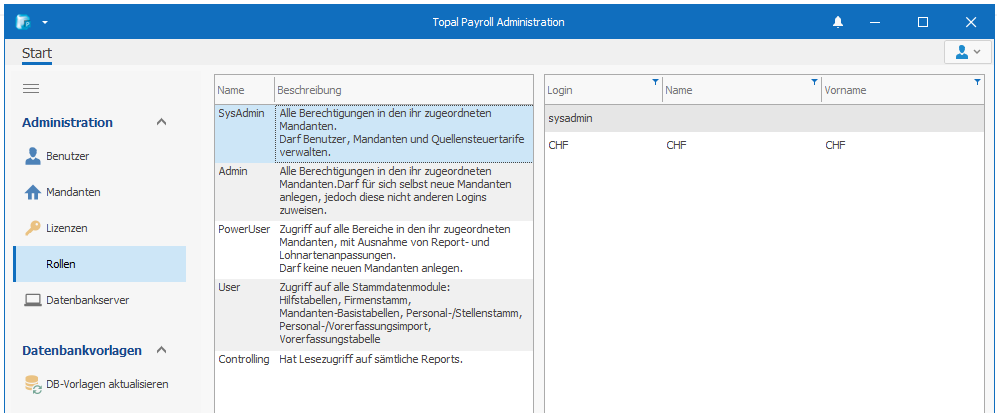Collapse the Datenbankvorlagen section
The image size is (997, 413).
click(162, 350)
